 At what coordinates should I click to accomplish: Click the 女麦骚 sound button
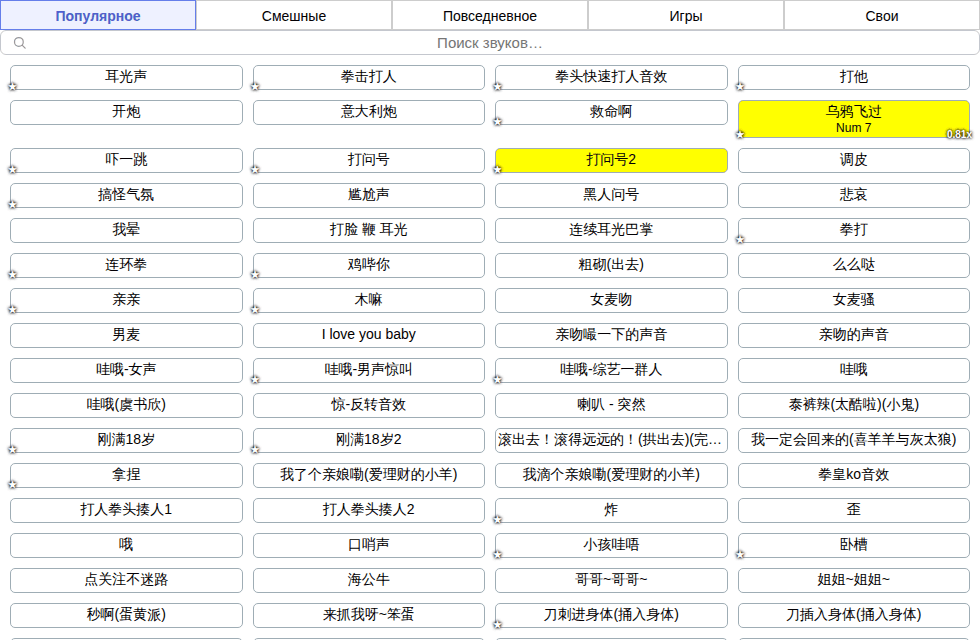click(854, 300)
